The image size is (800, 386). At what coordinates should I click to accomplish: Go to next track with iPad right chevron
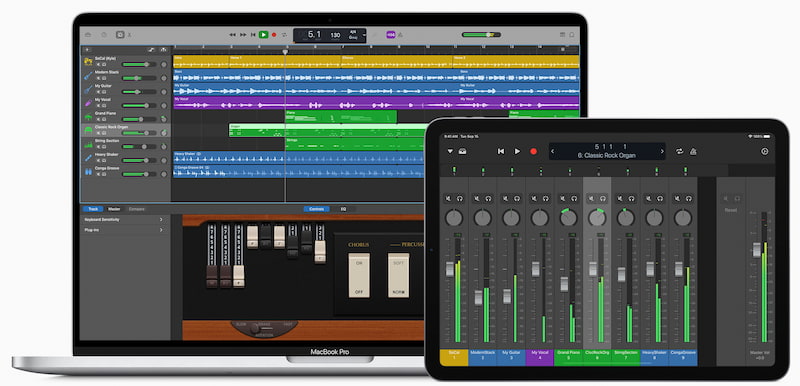coord(662,151)
